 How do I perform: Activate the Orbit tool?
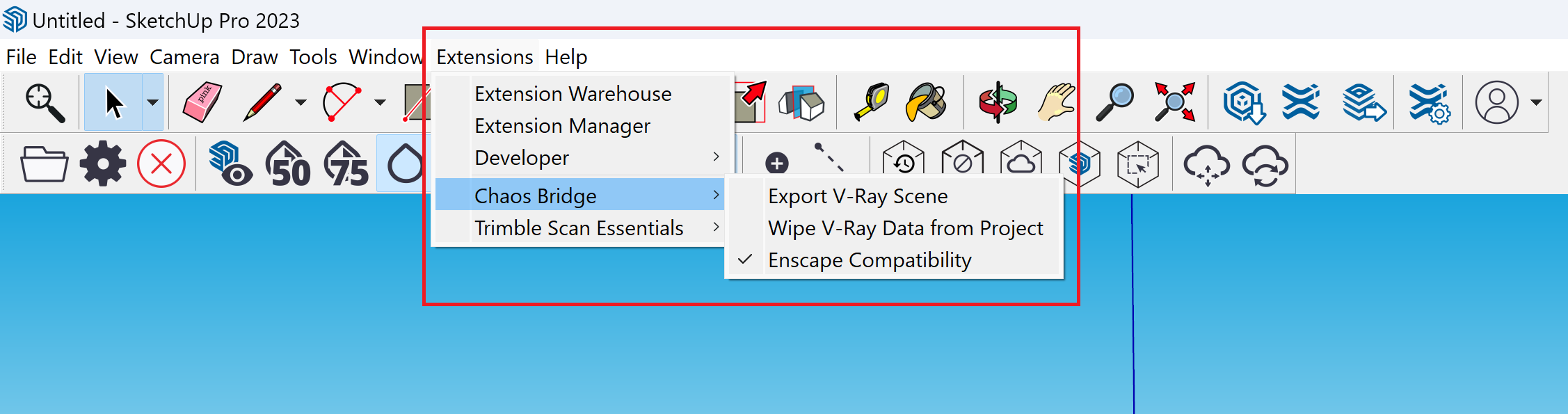click(998, 103)
